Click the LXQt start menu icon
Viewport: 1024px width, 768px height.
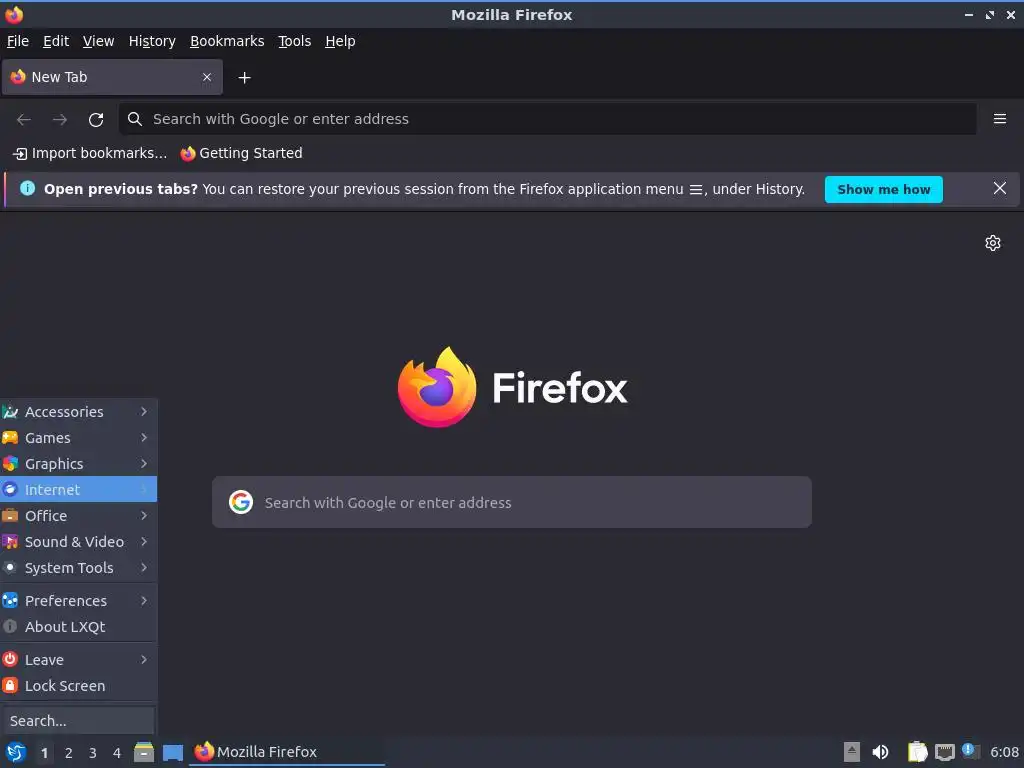pos(15,752)
